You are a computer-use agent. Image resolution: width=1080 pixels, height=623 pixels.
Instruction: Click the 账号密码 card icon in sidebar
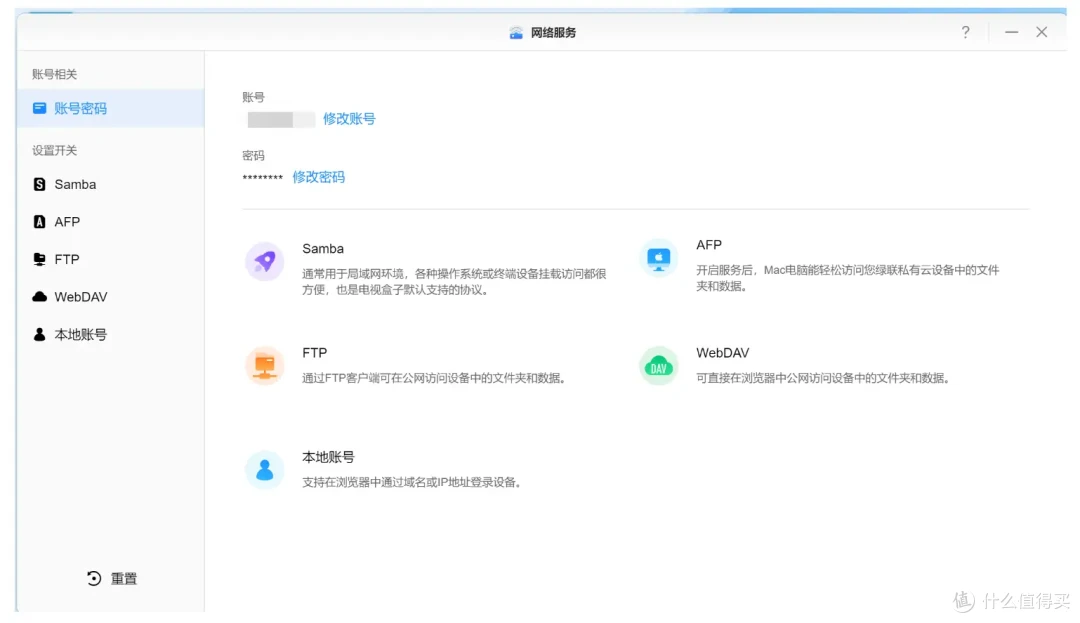coord(39,108)
